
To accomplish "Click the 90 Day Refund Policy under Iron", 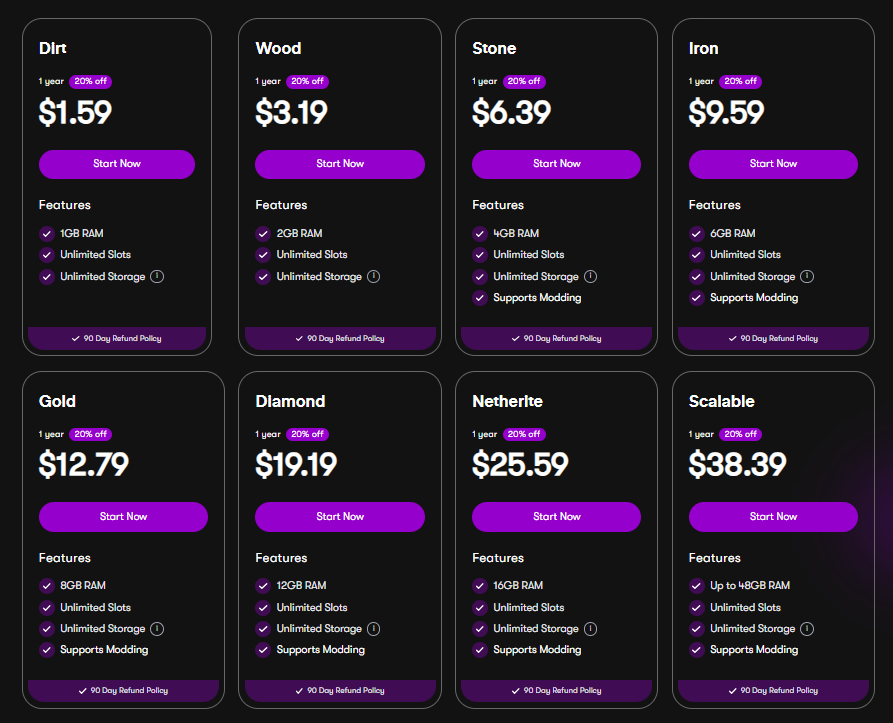I will (x=773, y=339).
